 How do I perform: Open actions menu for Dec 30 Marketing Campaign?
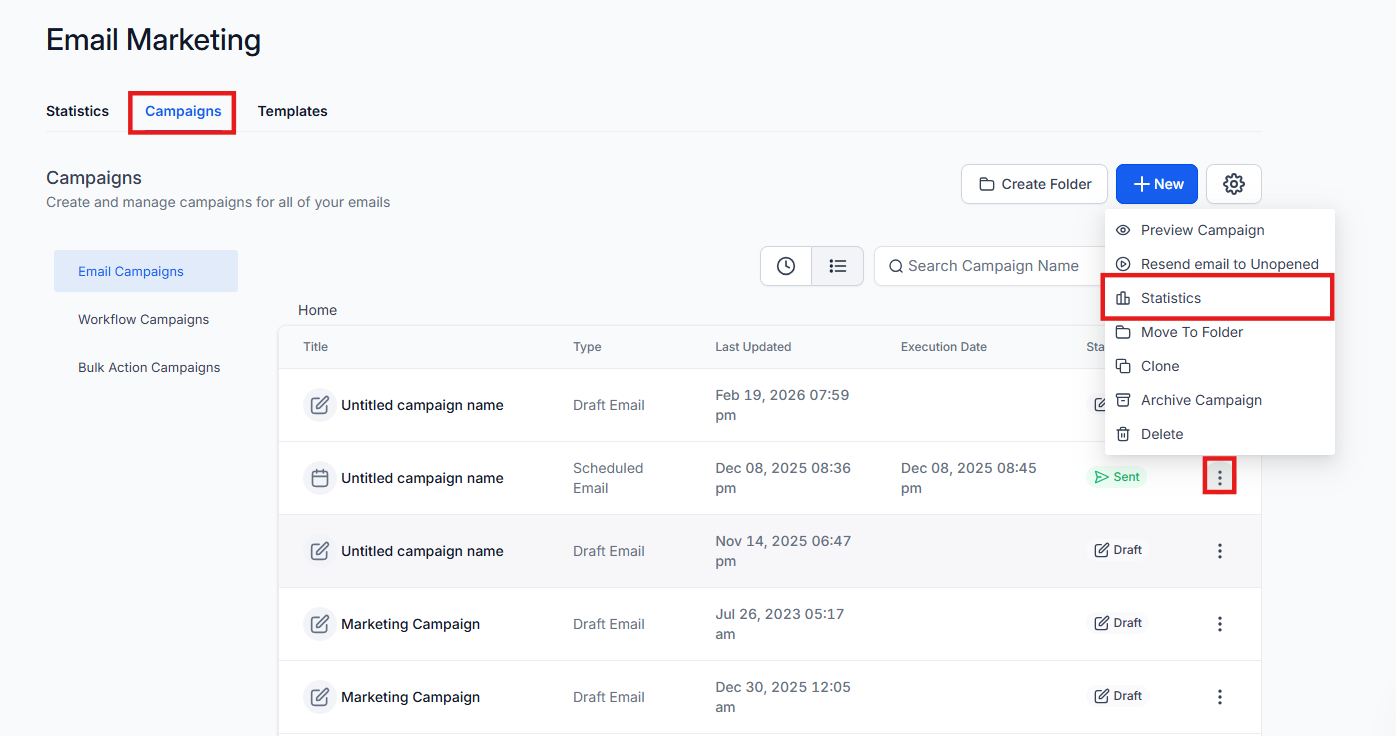1219,697
